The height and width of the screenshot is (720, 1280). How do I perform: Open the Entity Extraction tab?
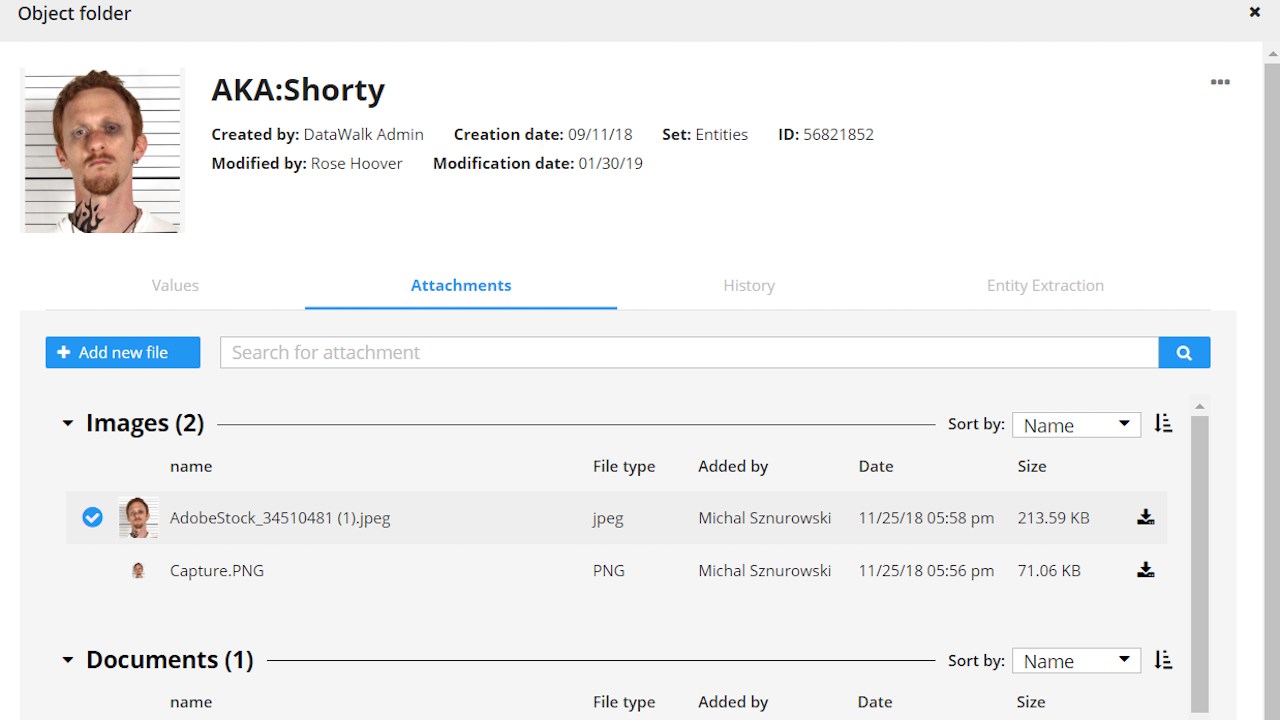[x=1045, y=285]
